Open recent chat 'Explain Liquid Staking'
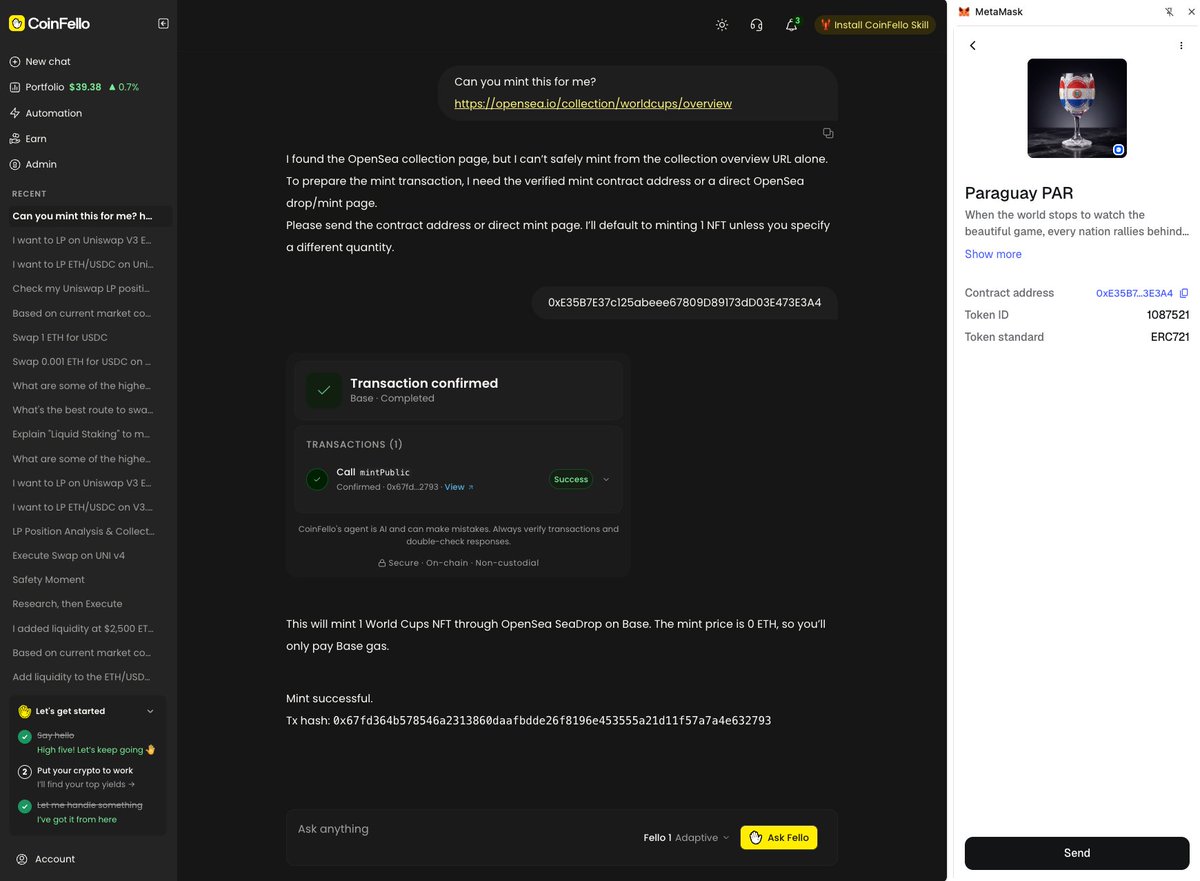This screenshot has height=881, width=1200. click(82, 434)
